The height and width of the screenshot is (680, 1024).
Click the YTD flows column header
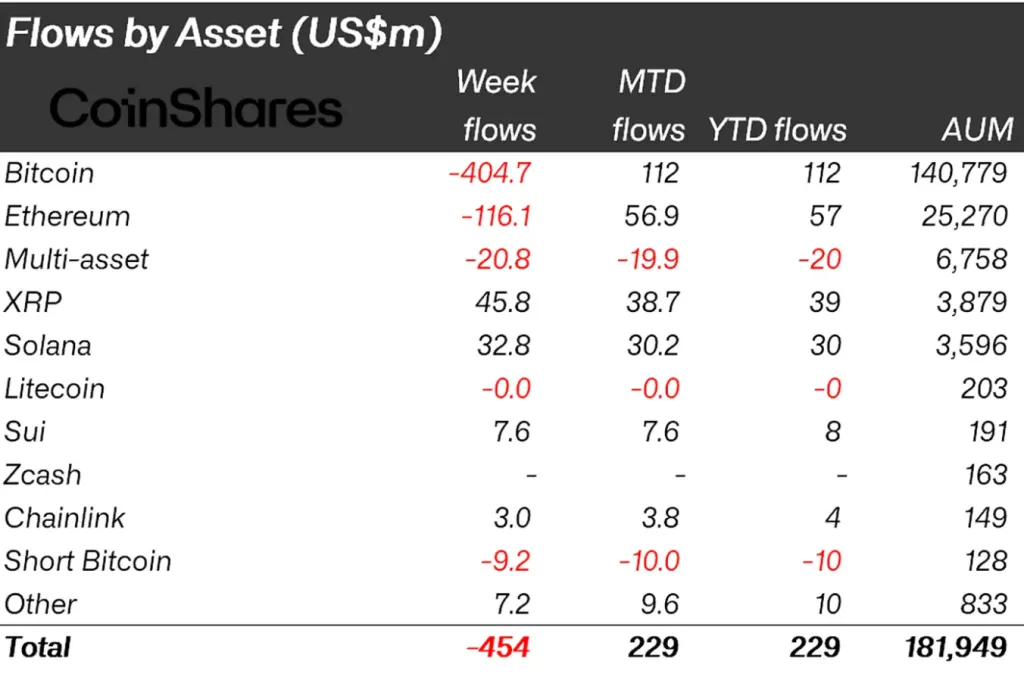pos(777,130)
